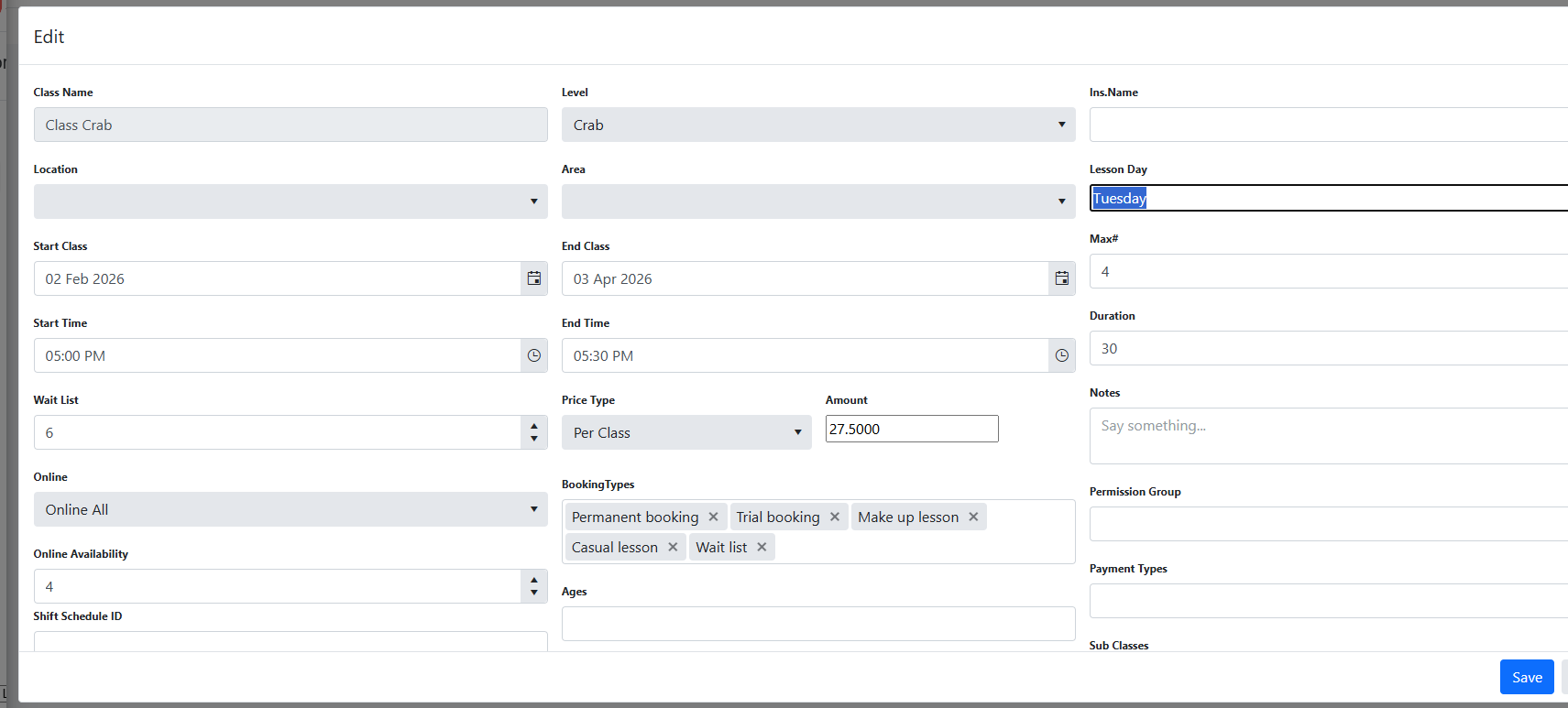
Task: Open the Location dropdown
Action: pyautogui.click(x=290, y=202)
